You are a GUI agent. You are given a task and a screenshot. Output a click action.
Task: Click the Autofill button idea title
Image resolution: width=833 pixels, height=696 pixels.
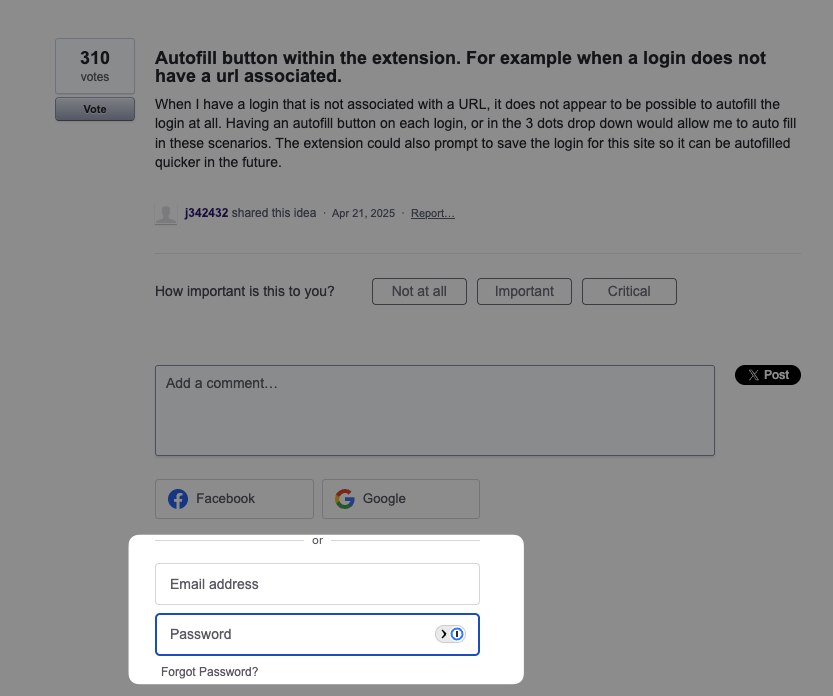click(460, 67)
